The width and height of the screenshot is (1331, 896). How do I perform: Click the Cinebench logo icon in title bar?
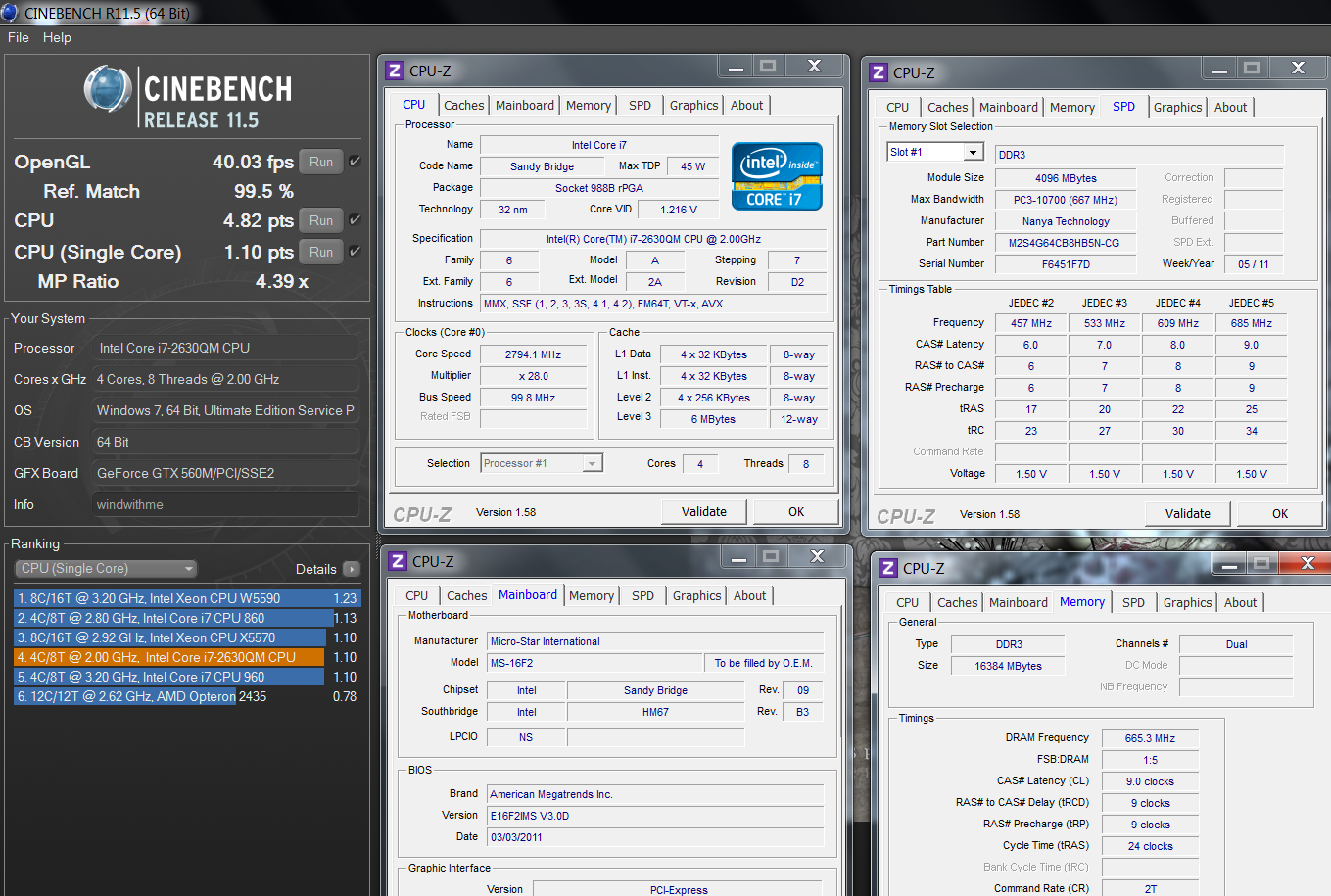pos(10,12)
